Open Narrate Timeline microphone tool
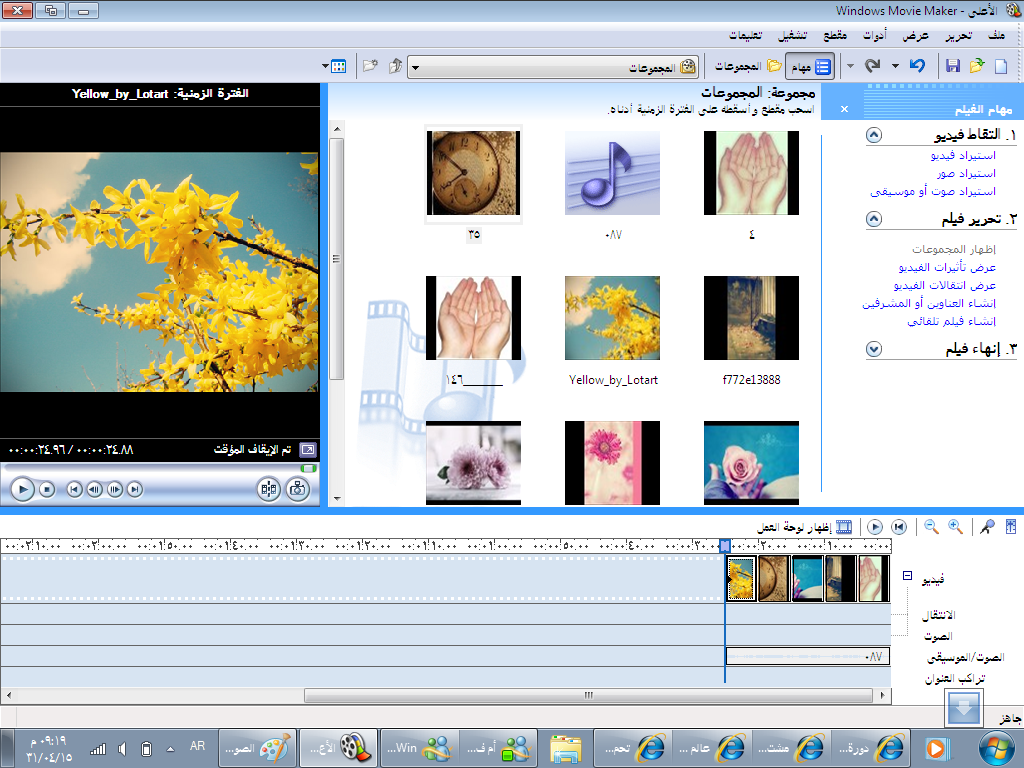This screenshot has width=1024, height=768. (x=988, y=527)
